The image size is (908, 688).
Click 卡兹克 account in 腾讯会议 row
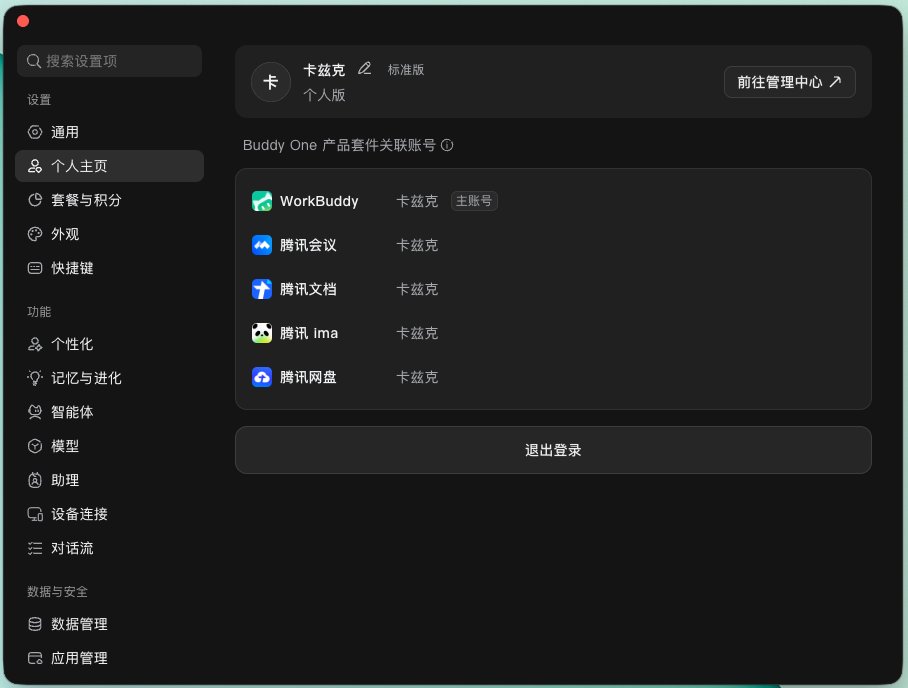[x=417, y=245]
